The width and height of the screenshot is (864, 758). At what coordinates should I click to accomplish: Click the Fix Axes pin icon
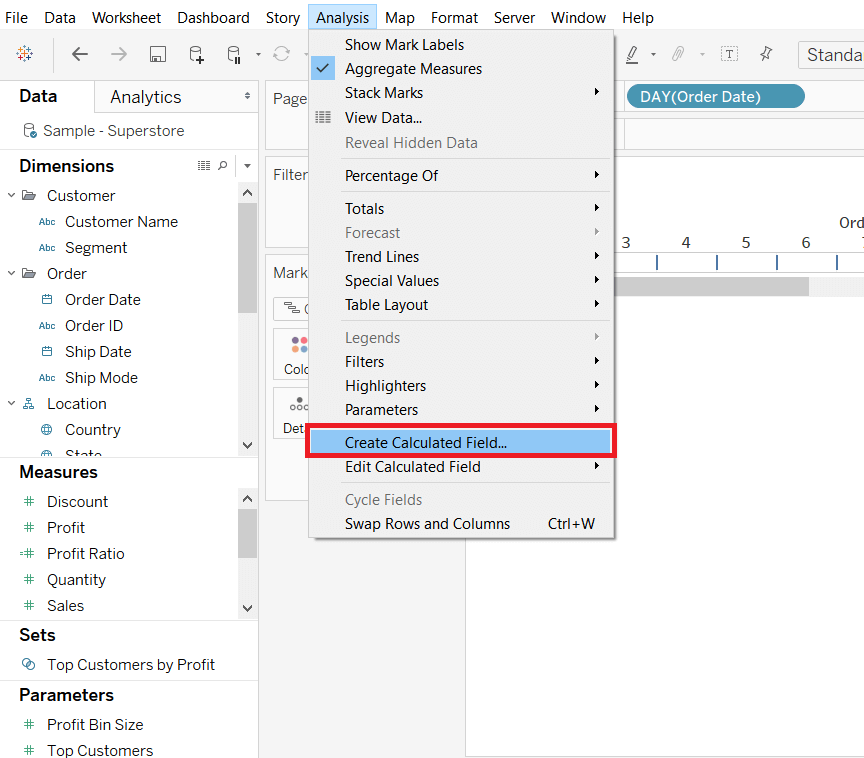tap(766, 54)
